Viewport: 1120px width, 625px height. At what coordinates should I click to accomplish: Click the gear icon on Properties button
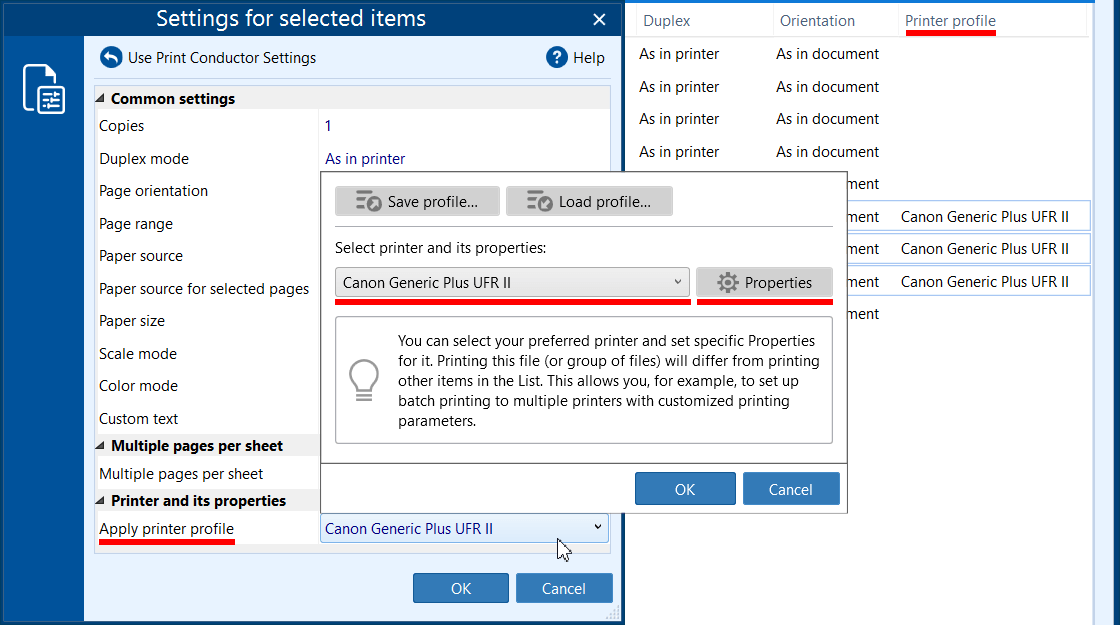pyautogui.click(x=728, y=283)
